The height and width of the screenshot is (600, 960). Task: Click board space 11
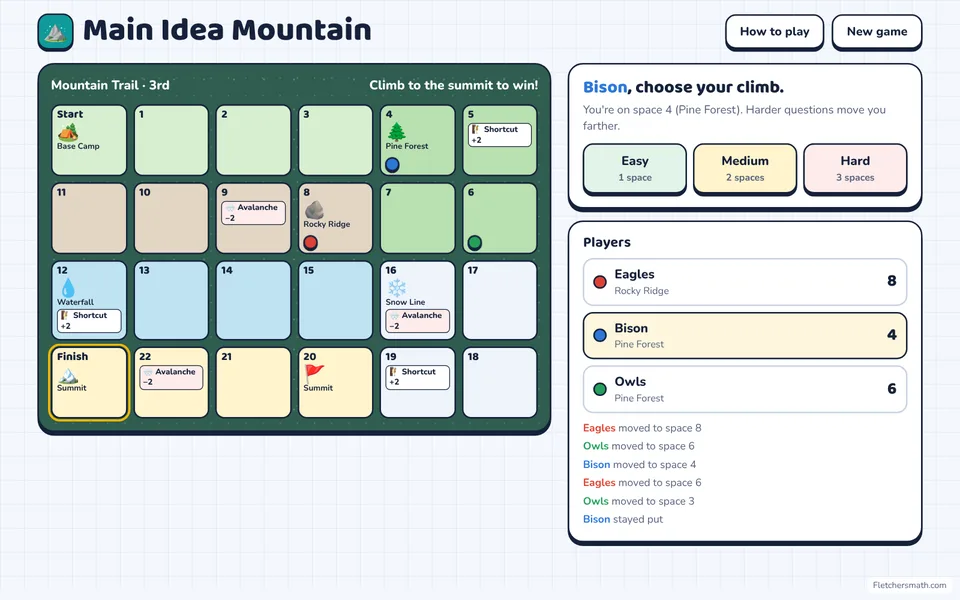(89, 218)
